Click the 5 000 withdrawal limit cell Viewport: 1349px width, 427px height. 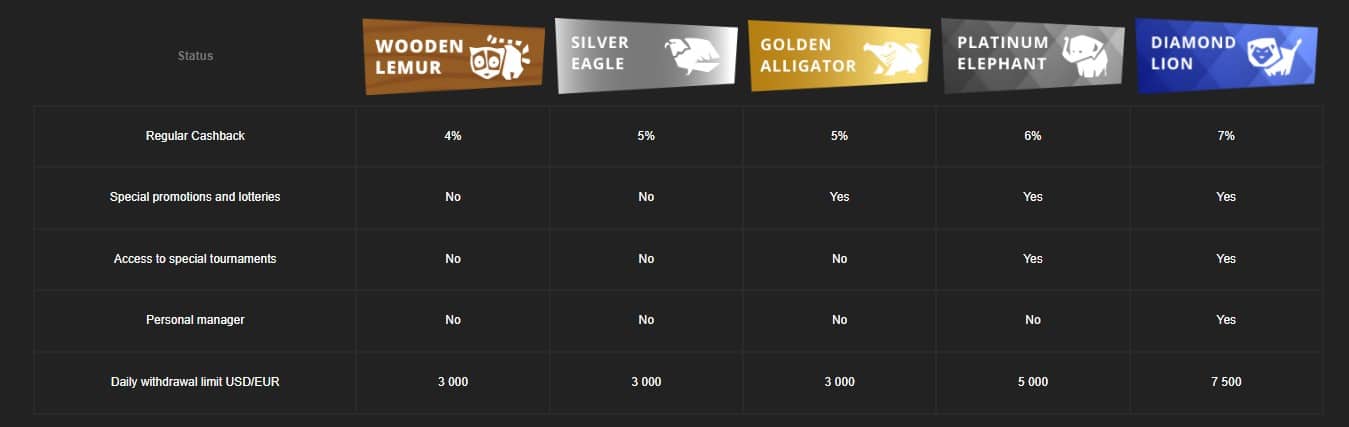click(1033, 382)
